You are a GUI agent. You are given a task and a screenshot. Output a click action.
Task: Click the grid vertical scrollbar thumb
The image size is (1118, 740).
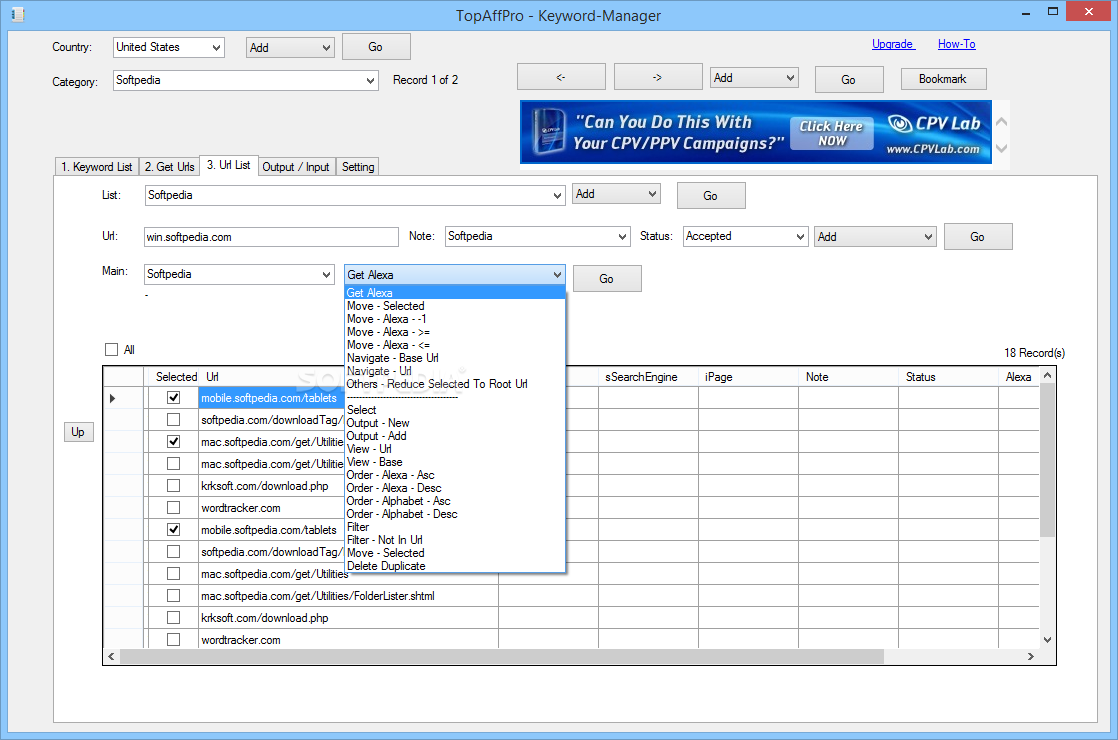coord(1047,460)
